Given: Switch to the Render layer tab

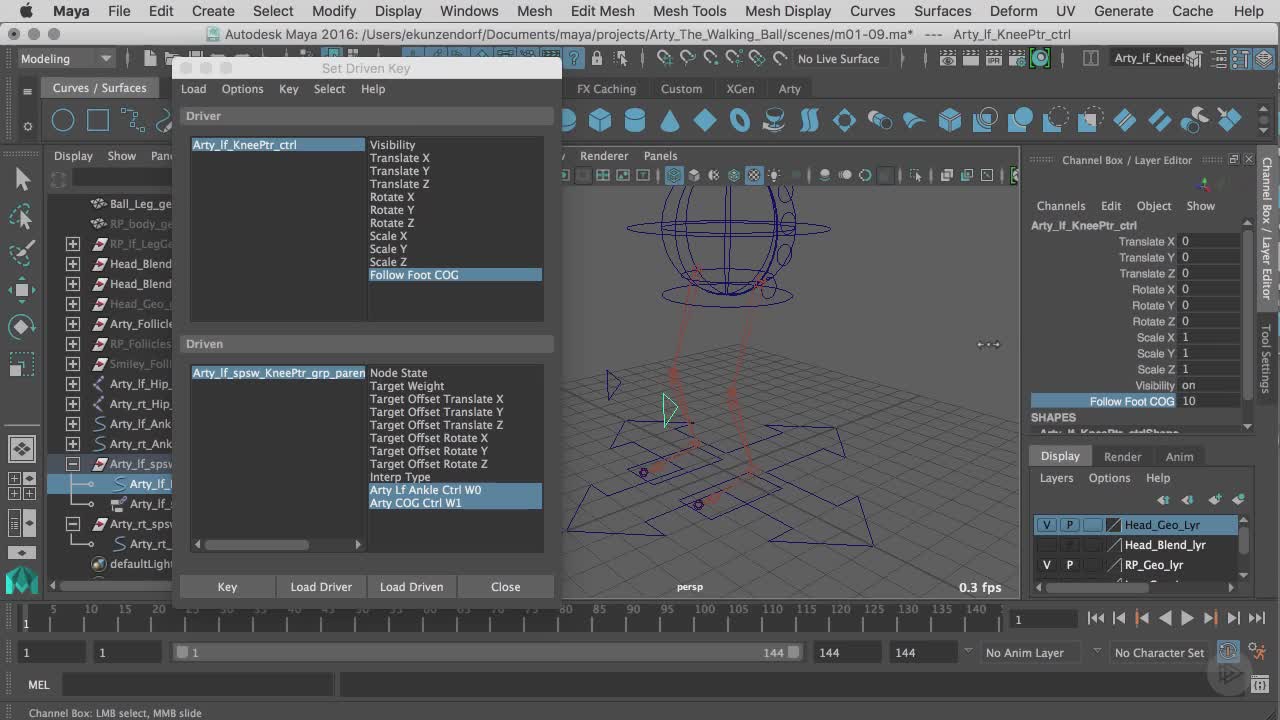Looking at the screenshot, I should coord(1122,456).
